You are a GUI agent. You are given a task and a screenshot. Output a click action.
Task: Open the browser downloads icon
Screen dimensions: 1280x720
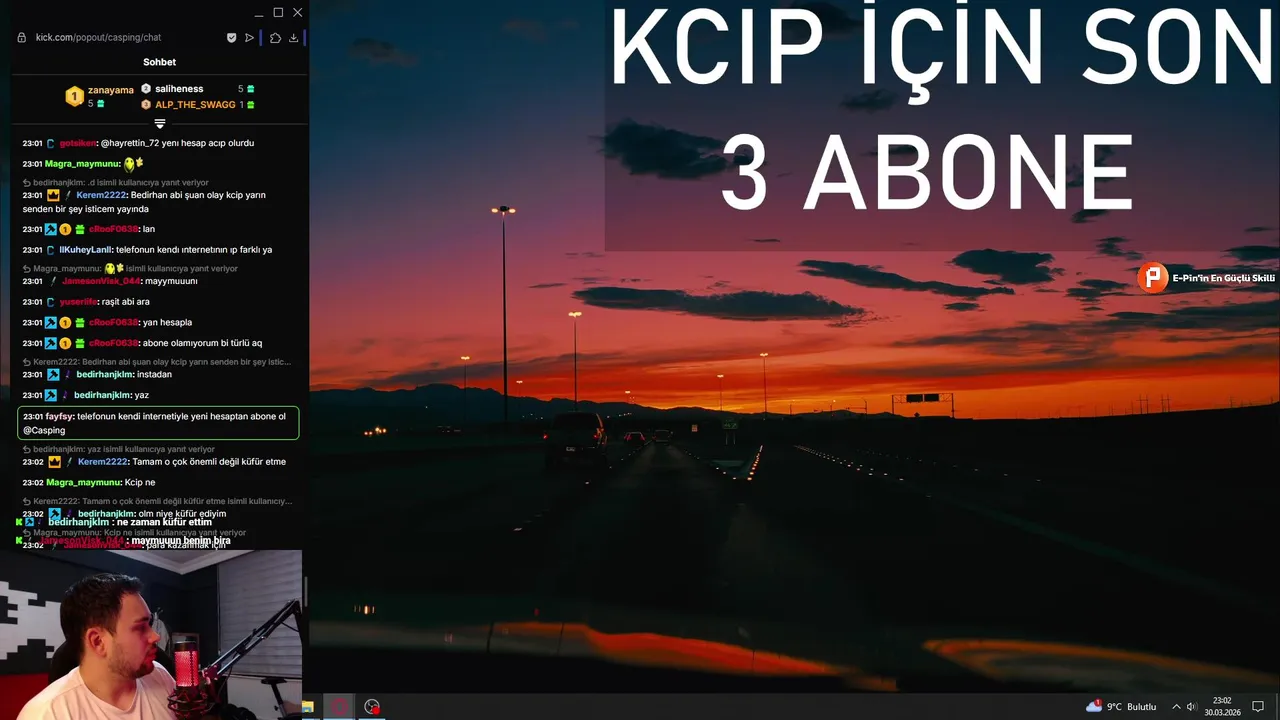tap(293, 38)
